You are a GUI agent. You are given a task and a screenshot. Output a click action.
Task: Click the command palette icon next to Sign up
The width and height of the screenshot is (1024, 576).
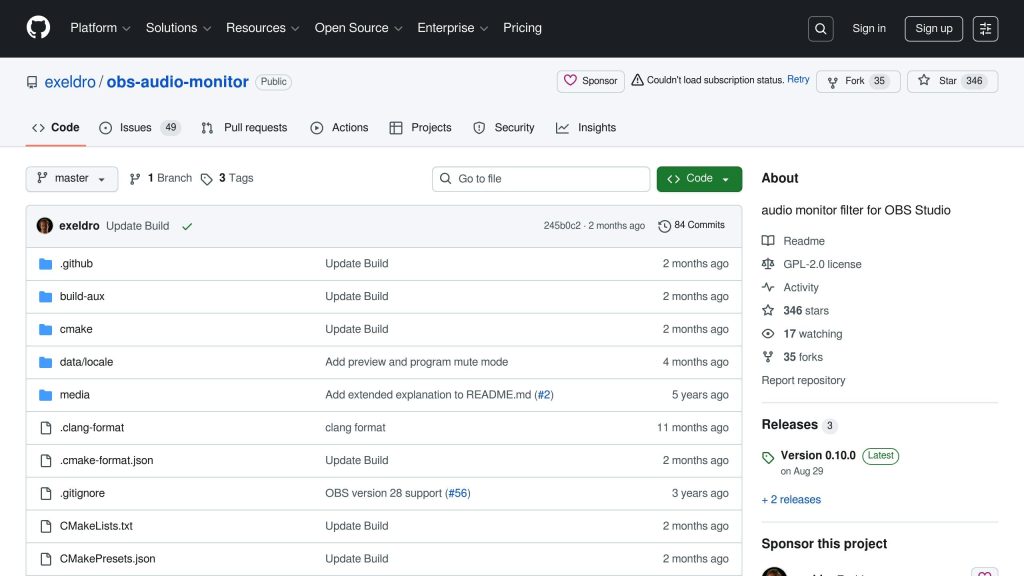coord(985,28)
